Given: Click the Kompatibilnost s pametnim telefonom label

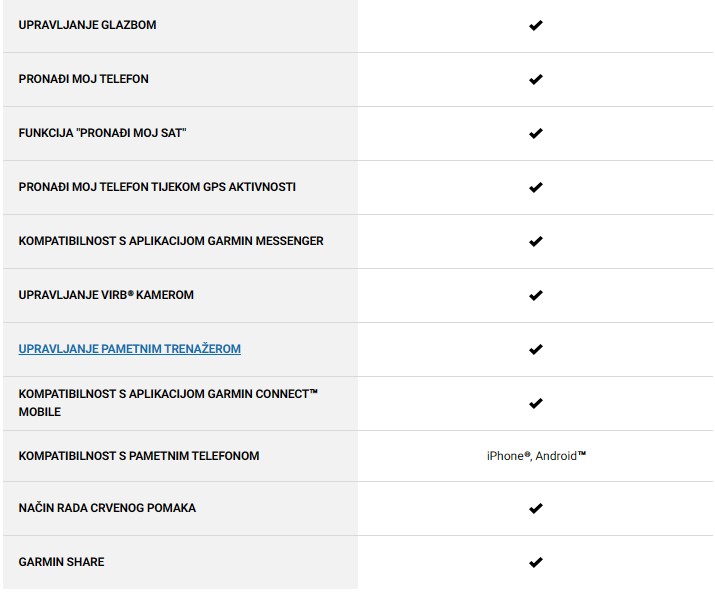Looking at the screenshot, I should [139, 456].
